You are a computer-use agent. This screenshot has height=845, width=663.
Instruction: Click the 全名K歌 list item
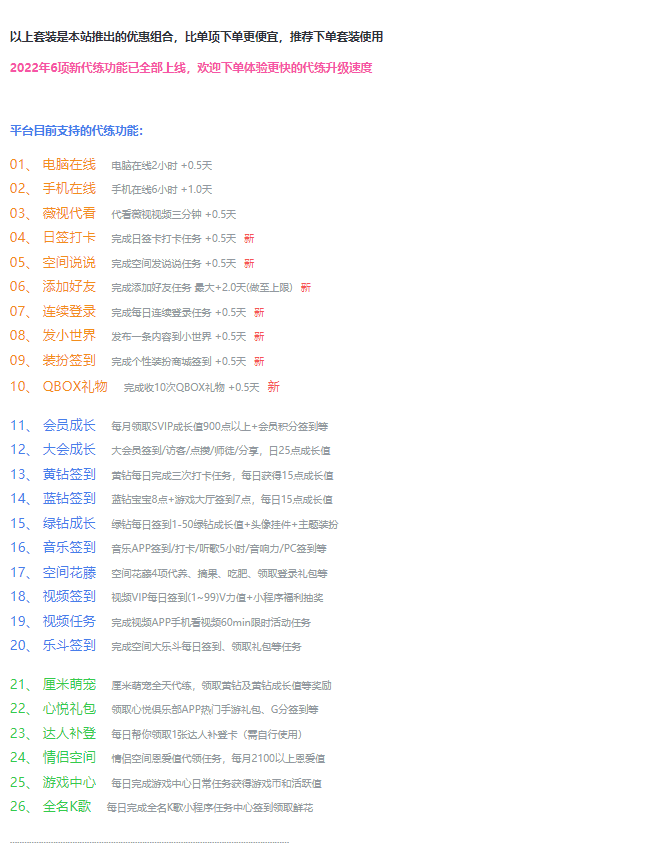click(67, 807)
